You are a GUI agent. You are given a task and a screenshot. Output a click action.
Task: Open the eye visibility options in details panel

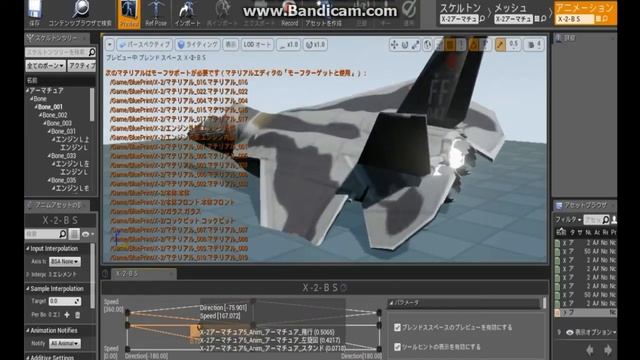click(87, 234)
